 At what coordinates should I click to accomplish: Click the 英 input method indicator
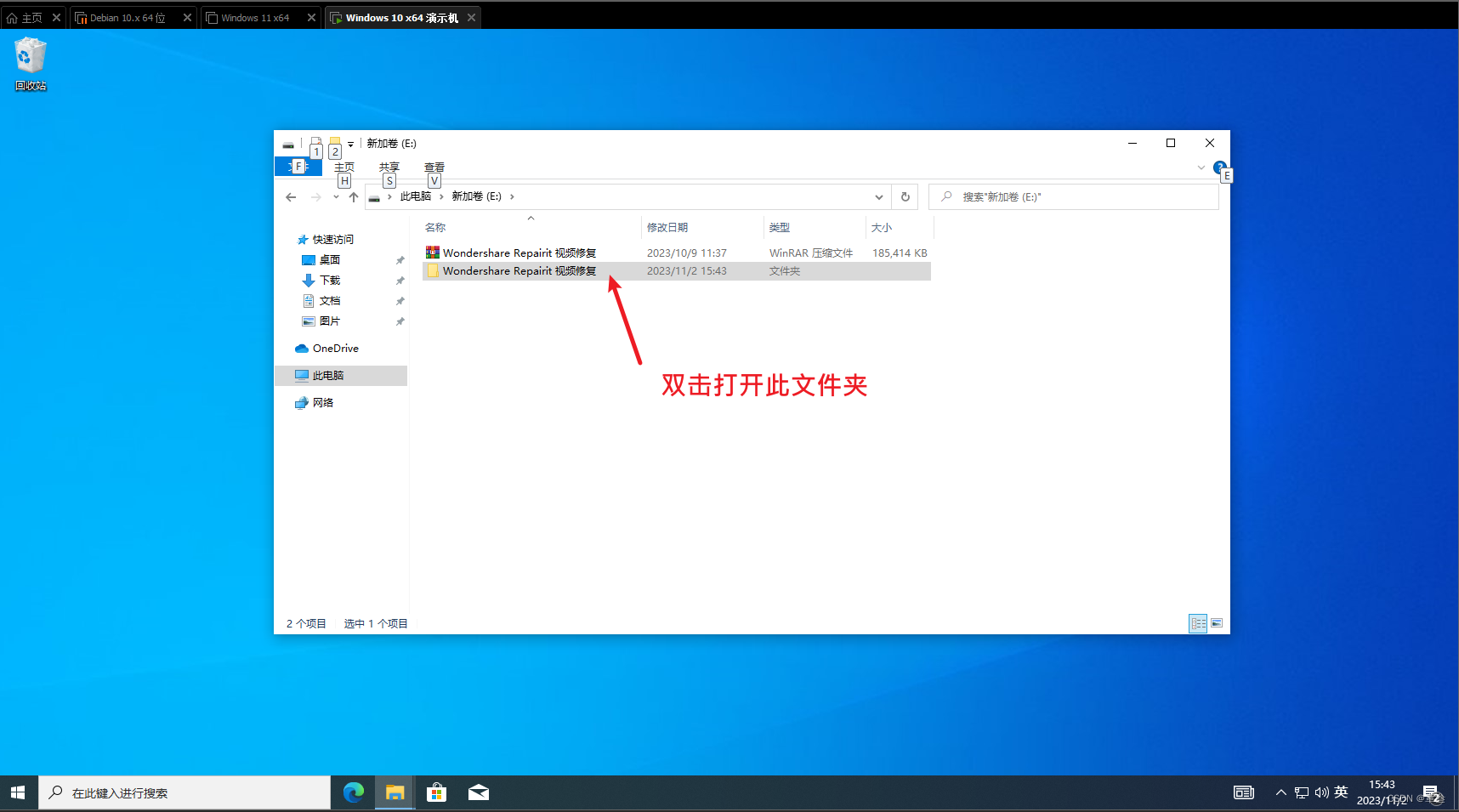click(1341, 792)
